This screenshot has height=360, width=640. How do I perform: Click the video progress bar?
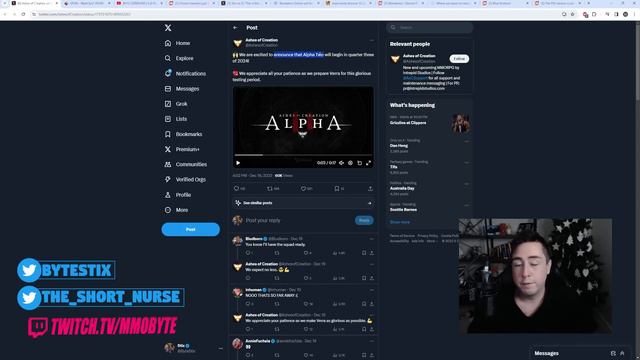click(303, 155)
